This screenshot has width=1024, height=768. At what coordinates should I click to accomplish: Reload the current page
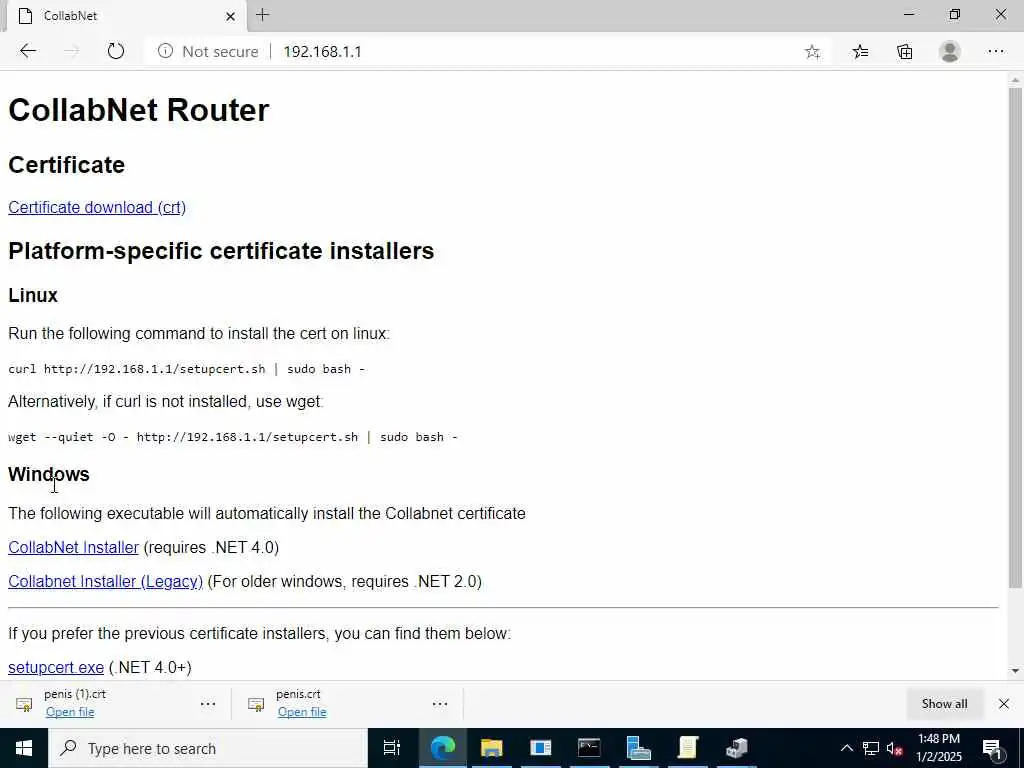tap(116, 51)
